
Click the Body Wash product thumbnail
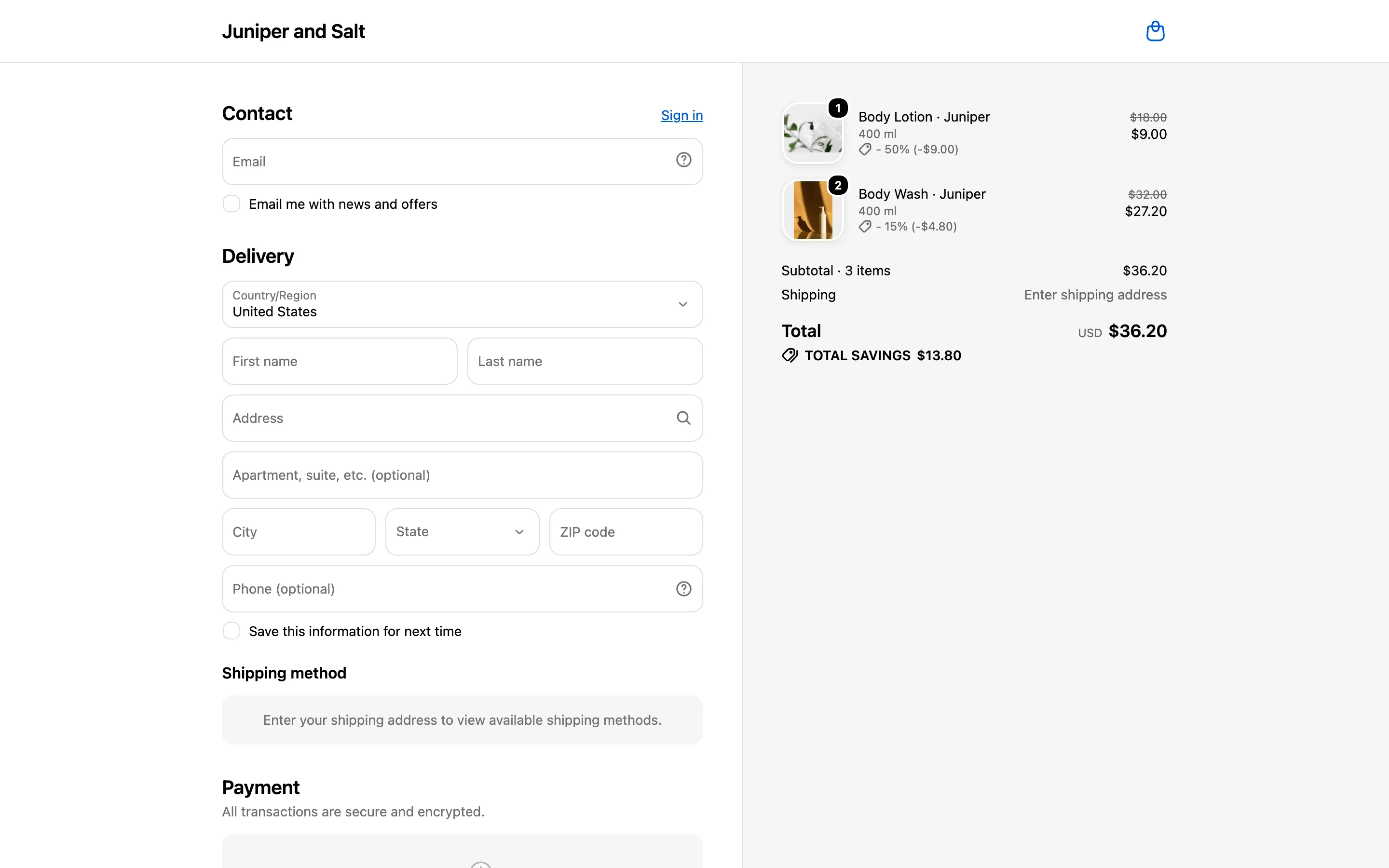813,210
